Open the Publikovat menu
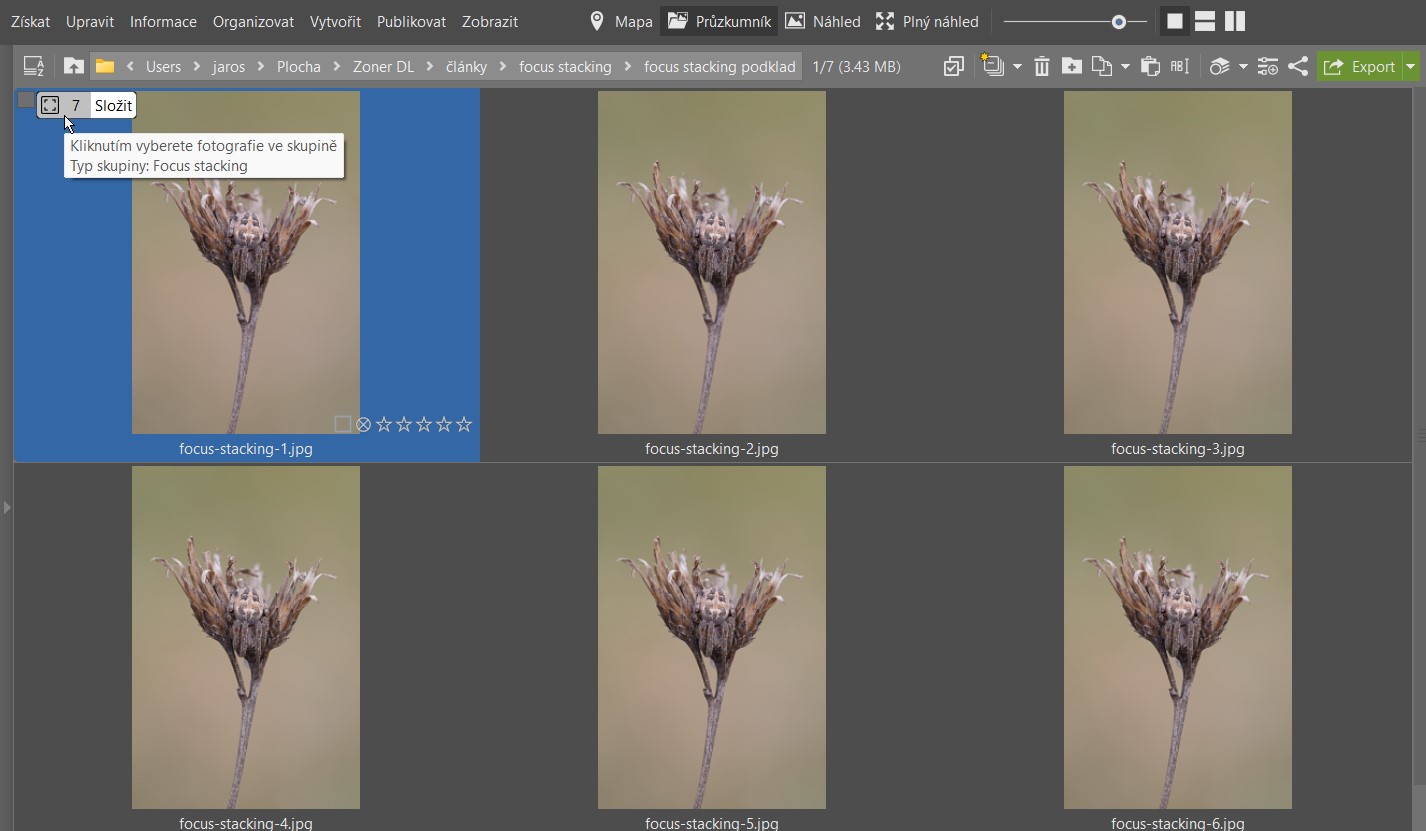 click(x=411, y=21)
